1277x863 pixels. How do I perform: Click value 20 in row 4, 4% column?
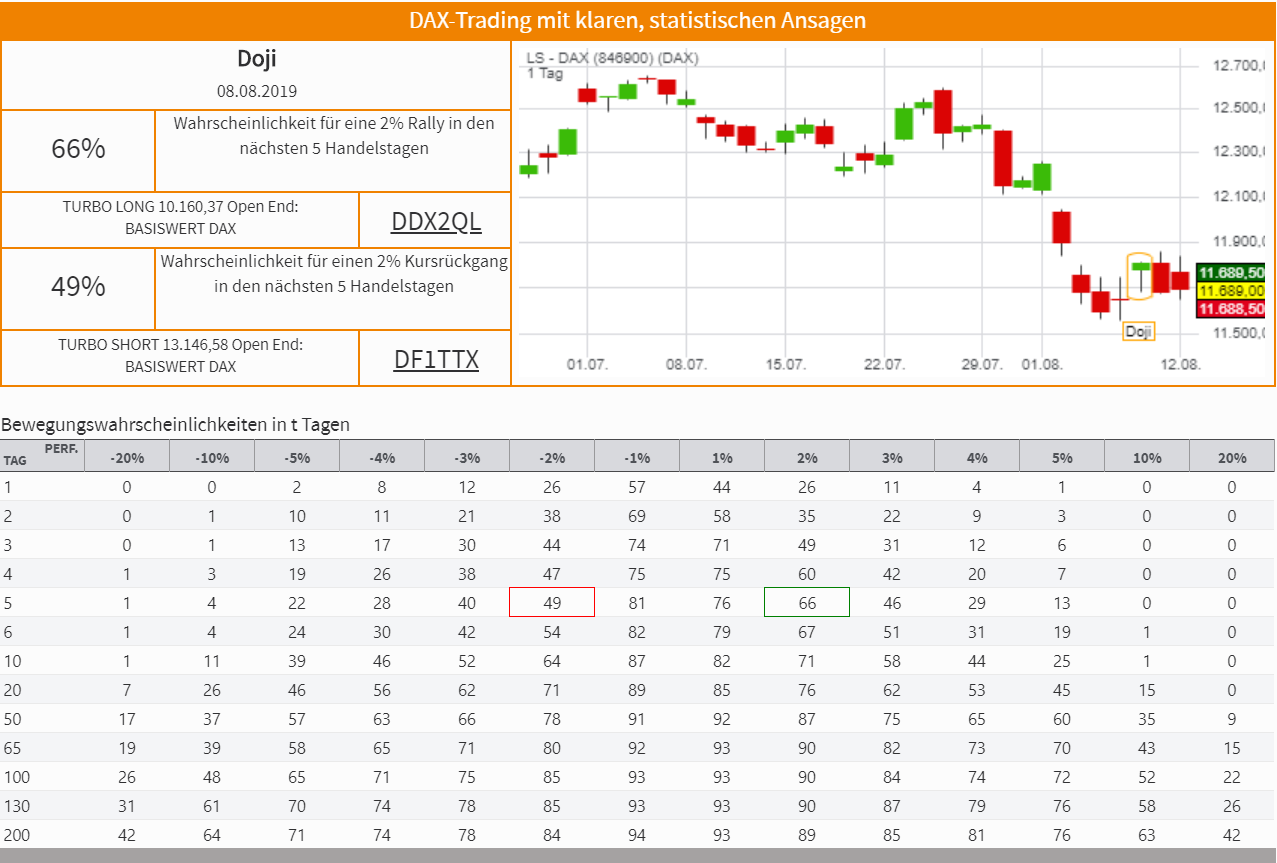[977, 574]
